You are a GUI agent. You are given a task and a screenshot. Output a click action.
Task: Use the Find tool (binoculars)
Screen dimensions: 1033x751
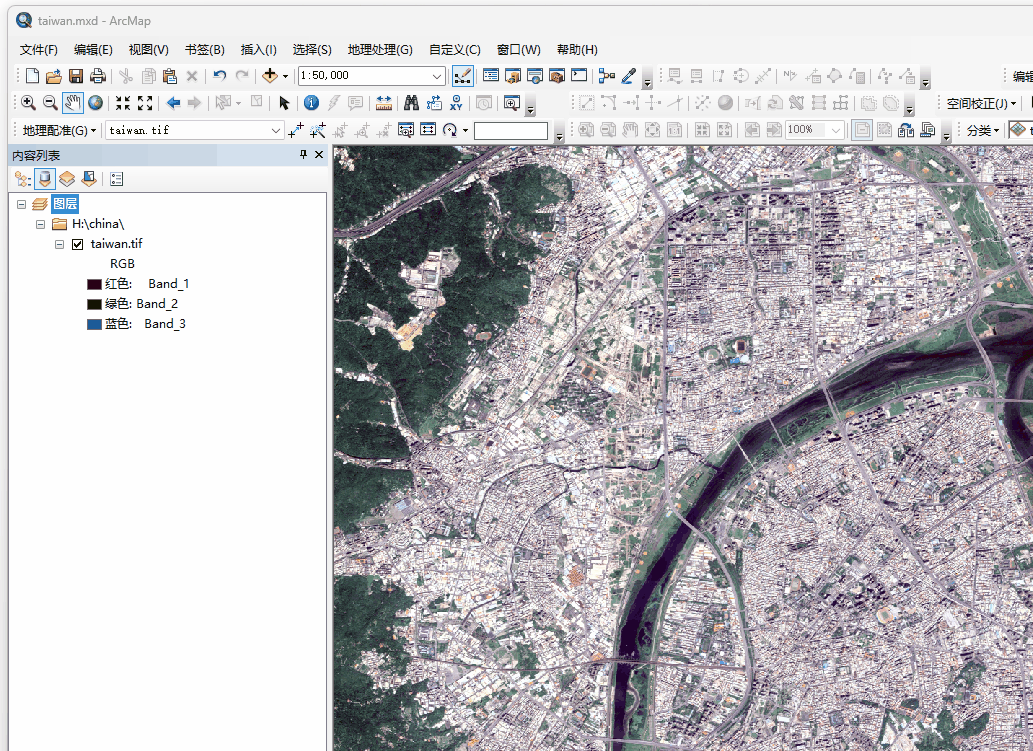coord(413,102)
